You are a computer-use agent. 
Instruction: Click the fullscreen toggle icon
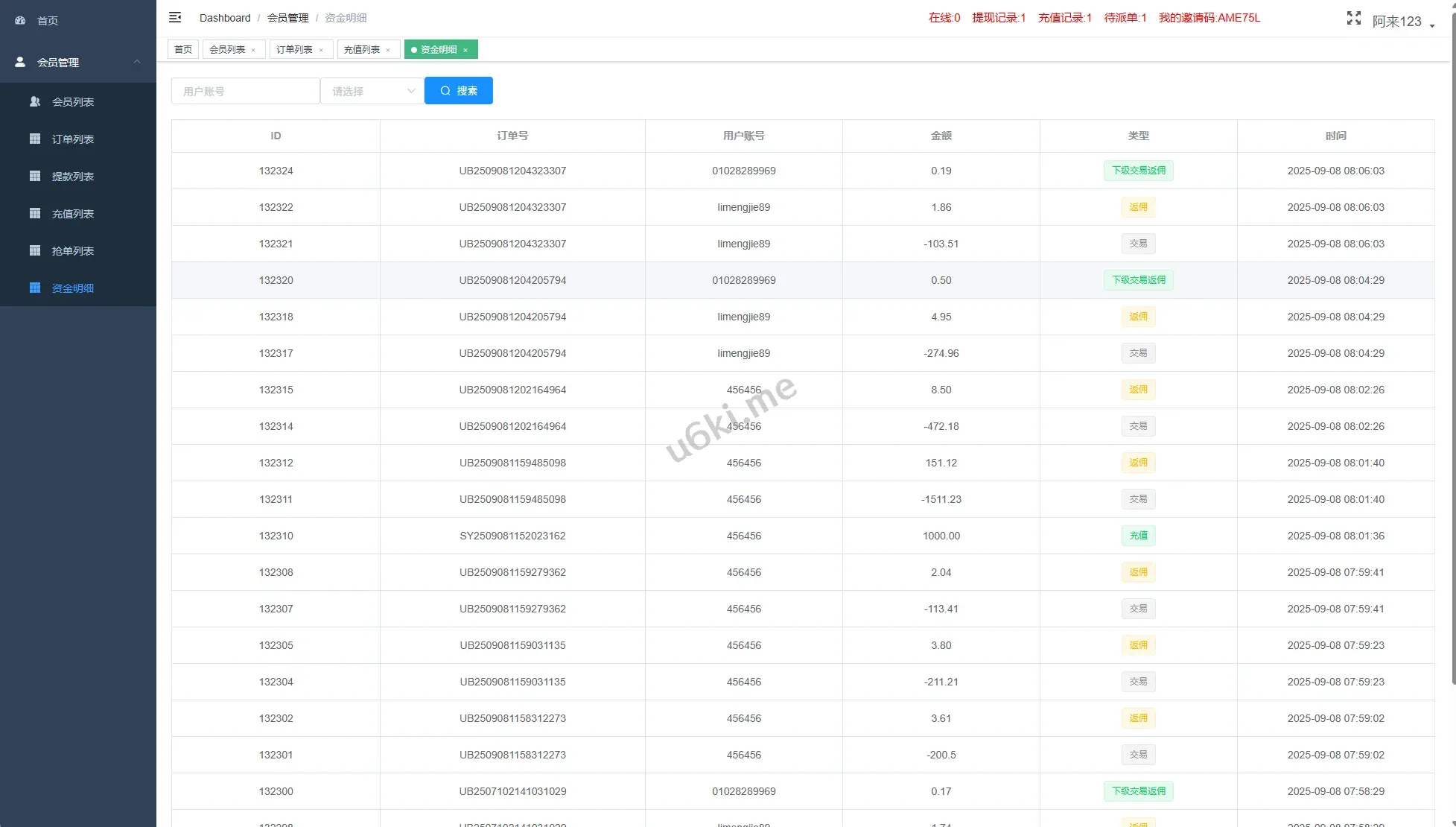point(1353,19)
